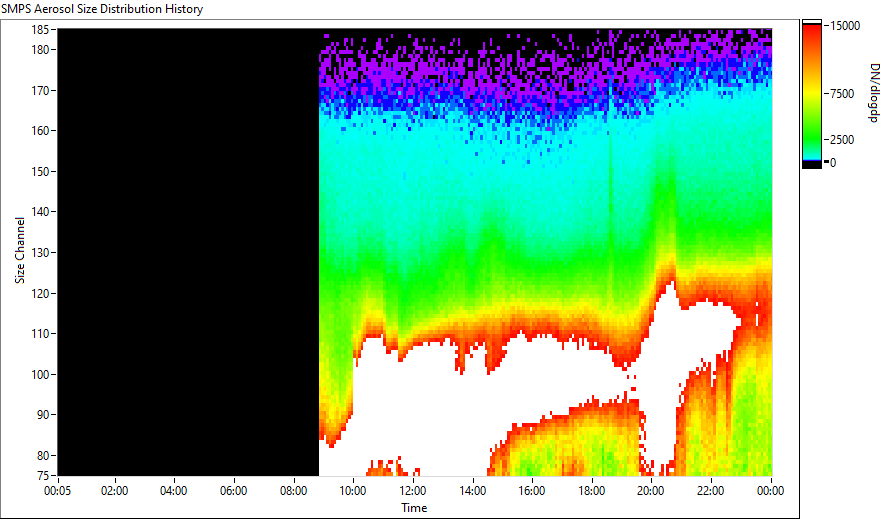The width and height of the screenshot is (884, 519).
Task: Click the 180 size channel axis value
Action: [40, 50]
